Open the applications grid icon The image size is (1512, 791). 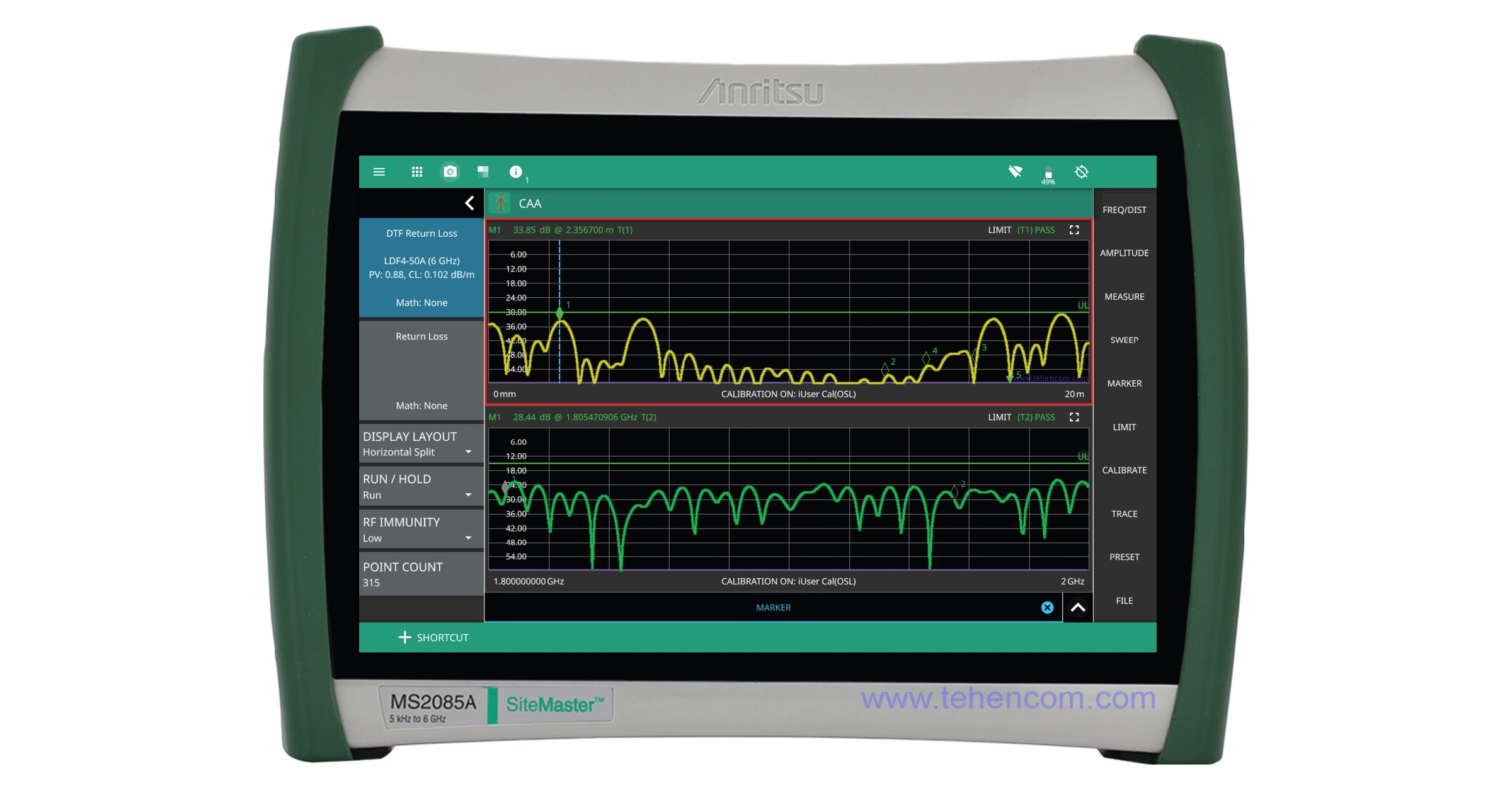pyautogui.click(x=417, y=172)
